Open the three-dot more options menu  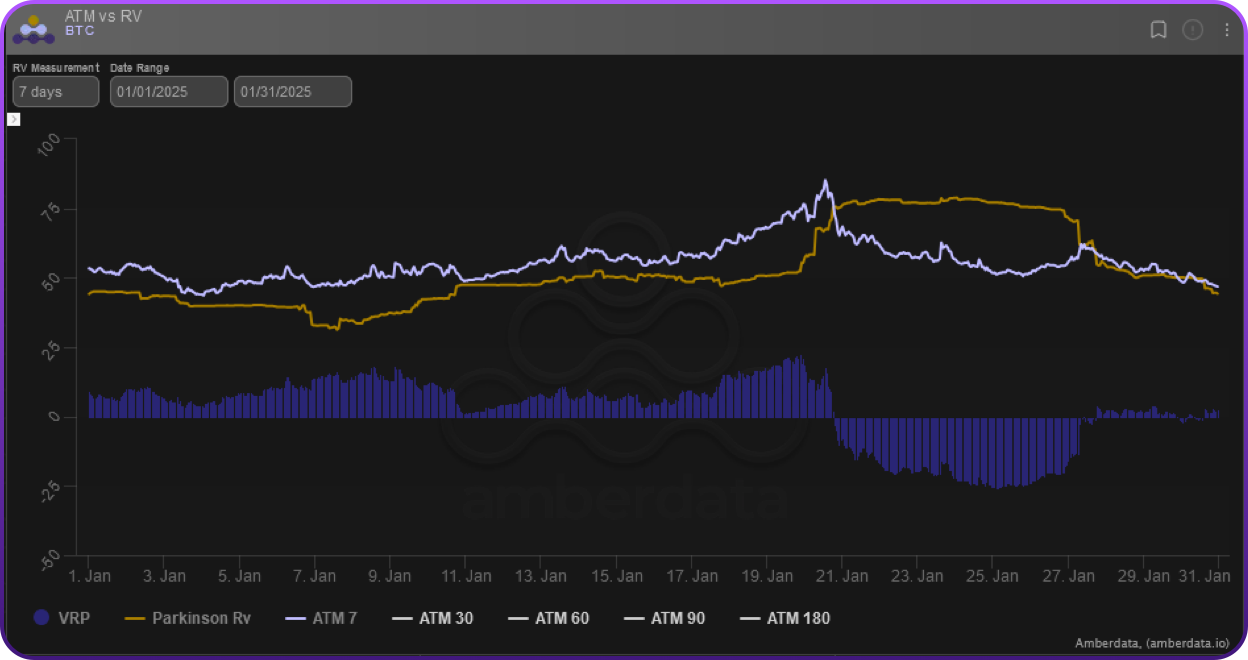point(1227,30)
